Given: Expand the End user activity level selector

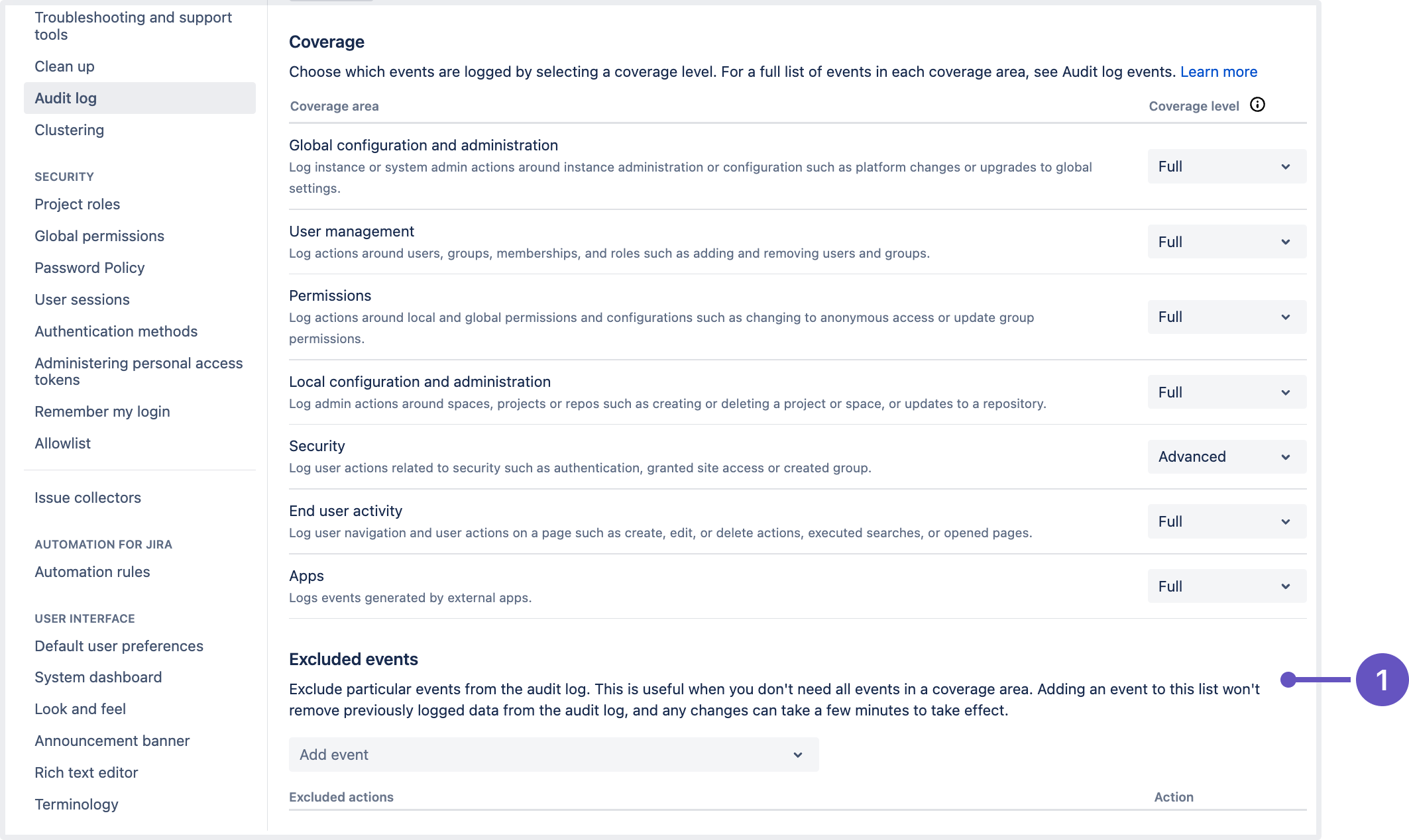Looking at the screenshot, I should [1225, 521].
